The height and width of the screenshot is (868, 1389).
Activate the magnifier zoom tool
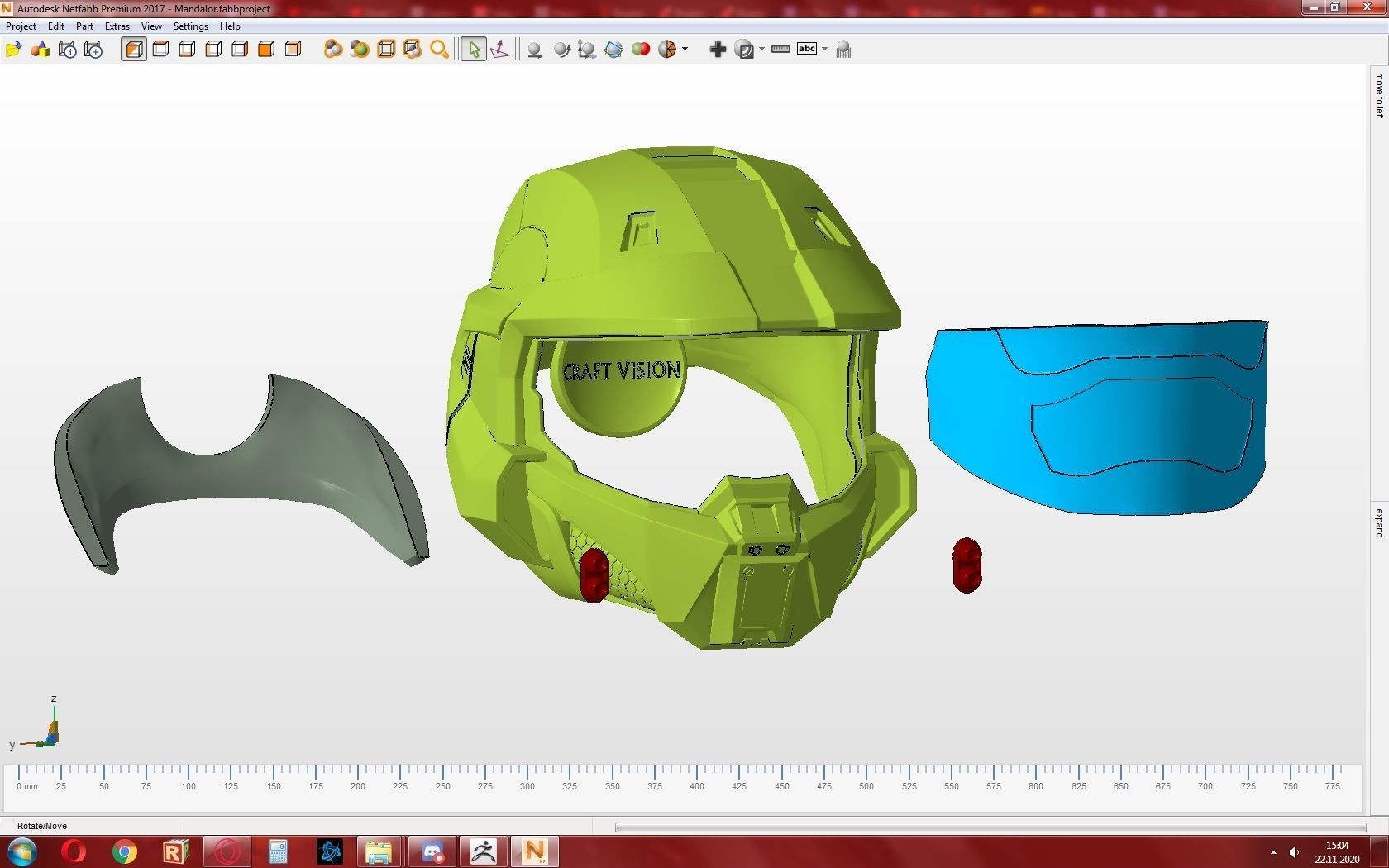coord(439,50)
